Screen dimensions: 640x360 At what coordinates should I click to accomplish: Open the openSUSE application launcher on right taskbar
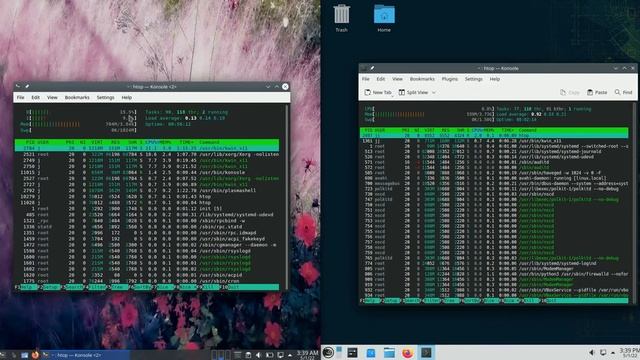coord(328,352)
